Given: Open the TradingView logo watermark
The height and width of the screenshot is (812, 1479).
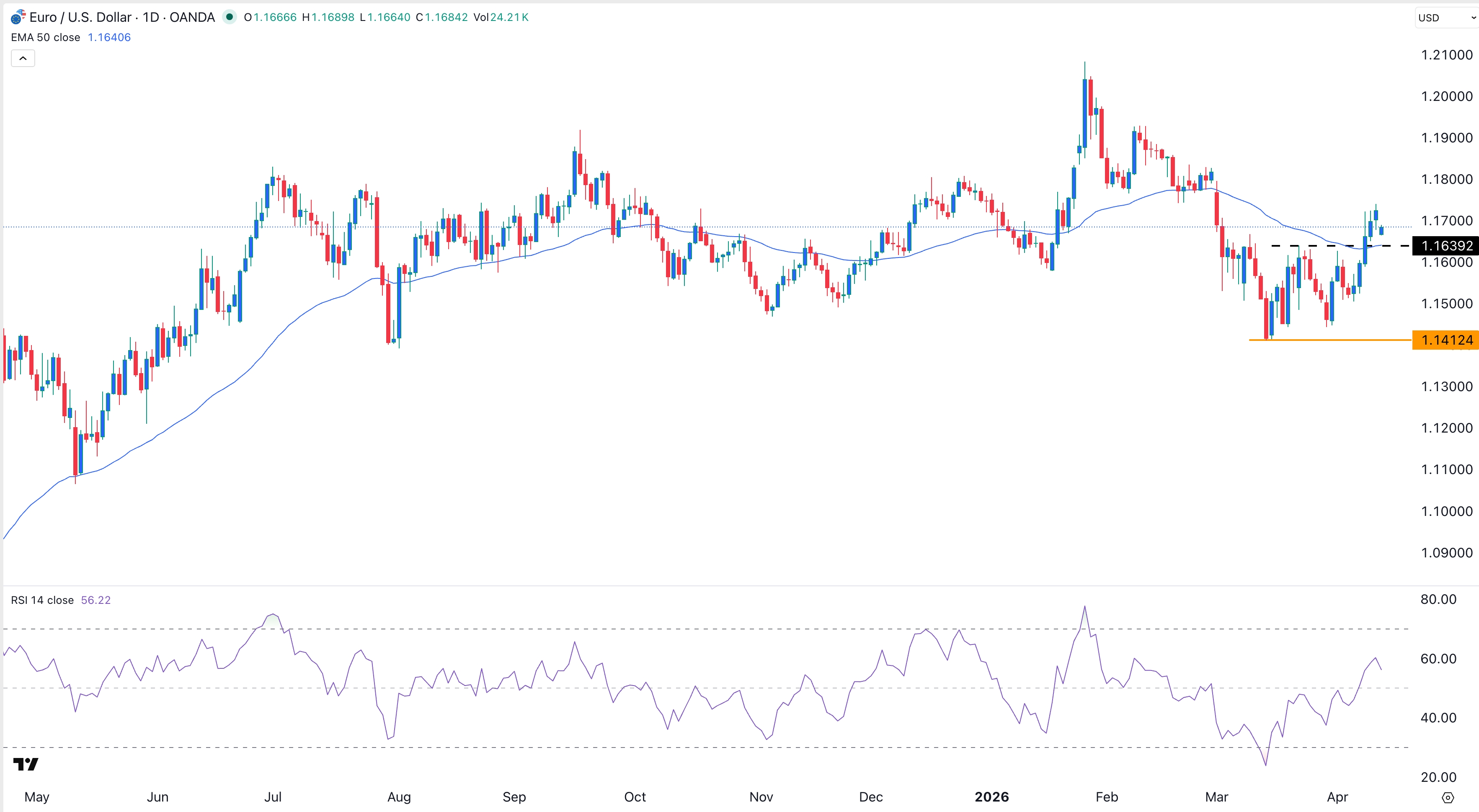Looking at the screenshot, I should tap(25, 764).
